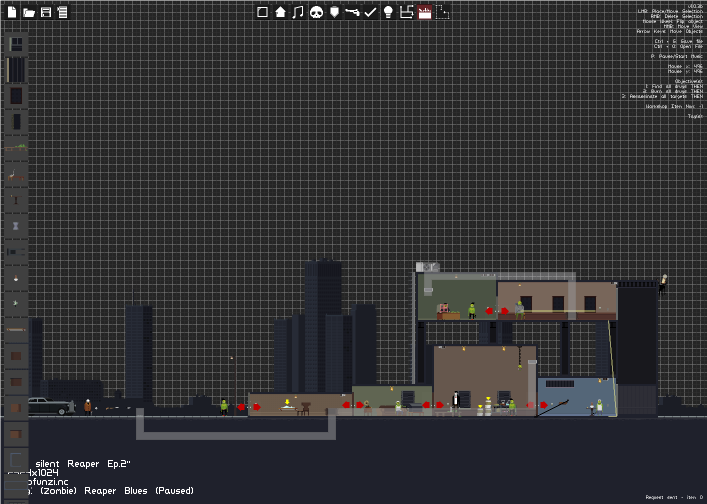
Task: Pick the bench with green plants thumbnail
Action: 16,147
